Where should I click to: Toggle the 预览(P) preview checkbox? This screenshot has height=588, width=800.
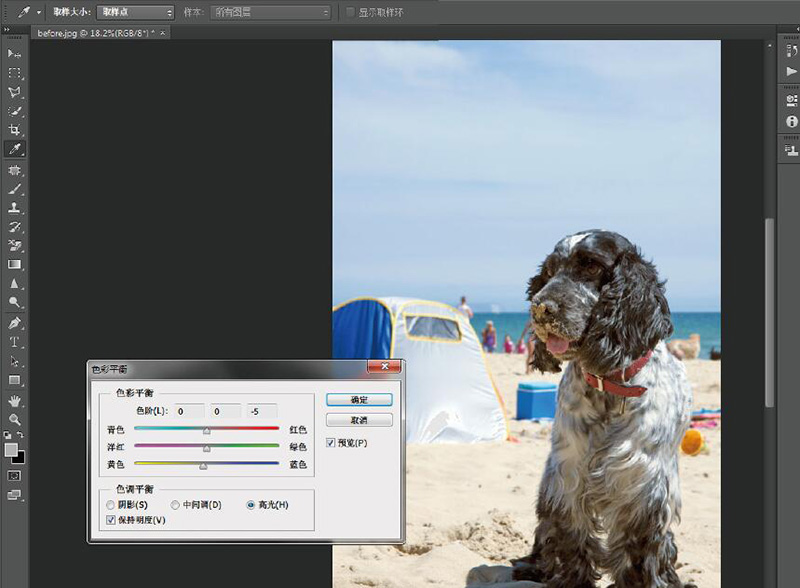pyautogui.click(x=332, y=443)
